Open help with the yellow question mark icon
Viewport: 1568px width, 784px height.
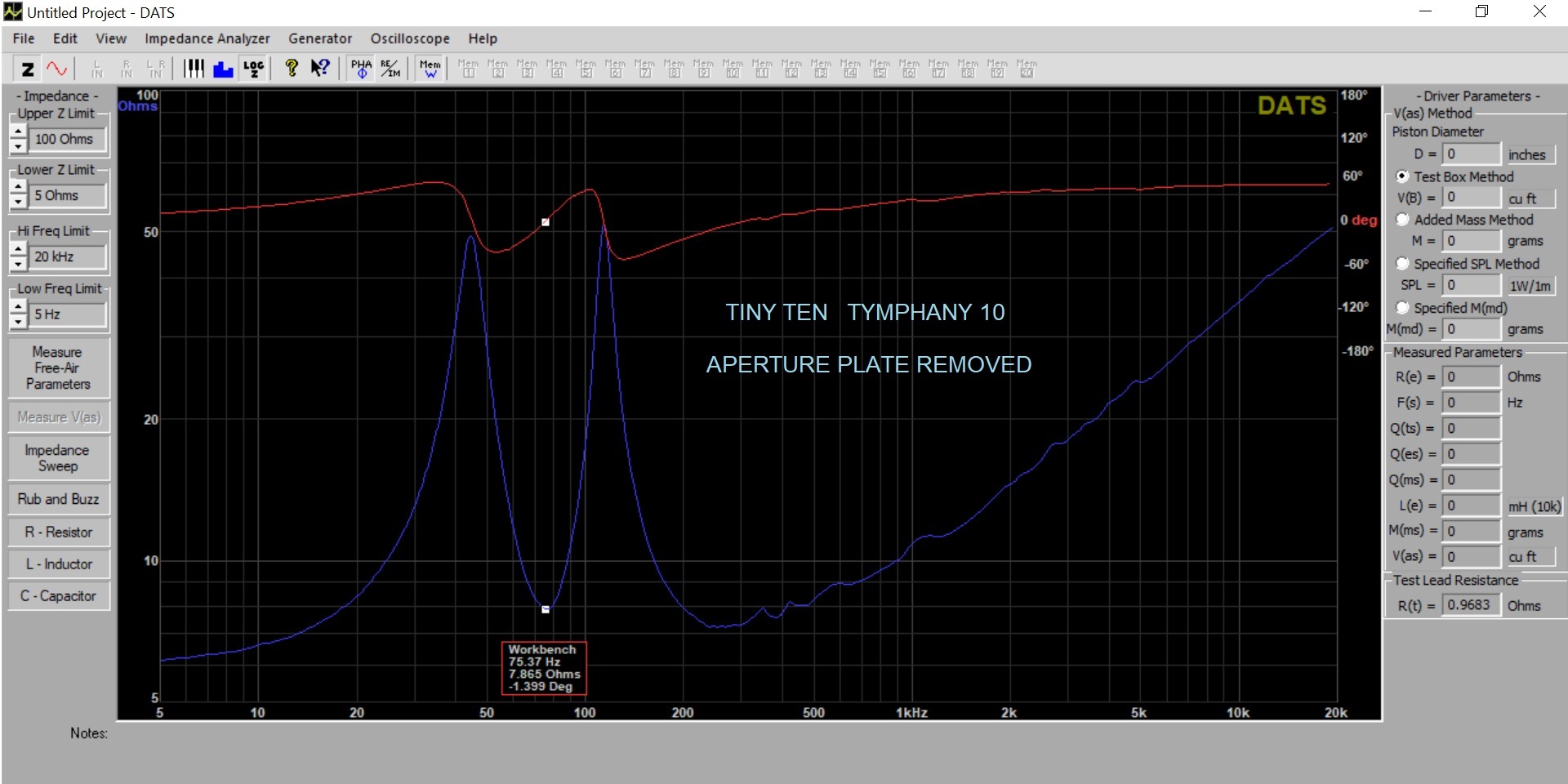[292, 69]
